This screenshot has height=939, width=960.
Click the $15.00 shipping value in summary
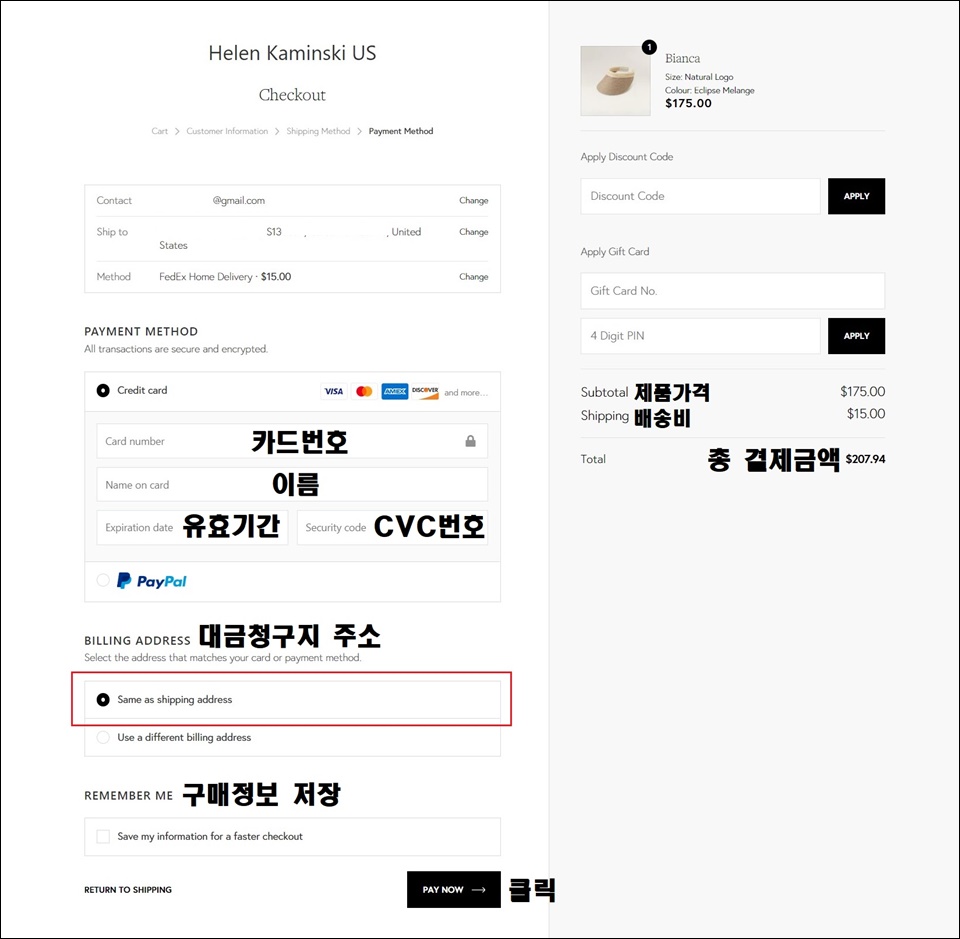[x=866, y=414]
